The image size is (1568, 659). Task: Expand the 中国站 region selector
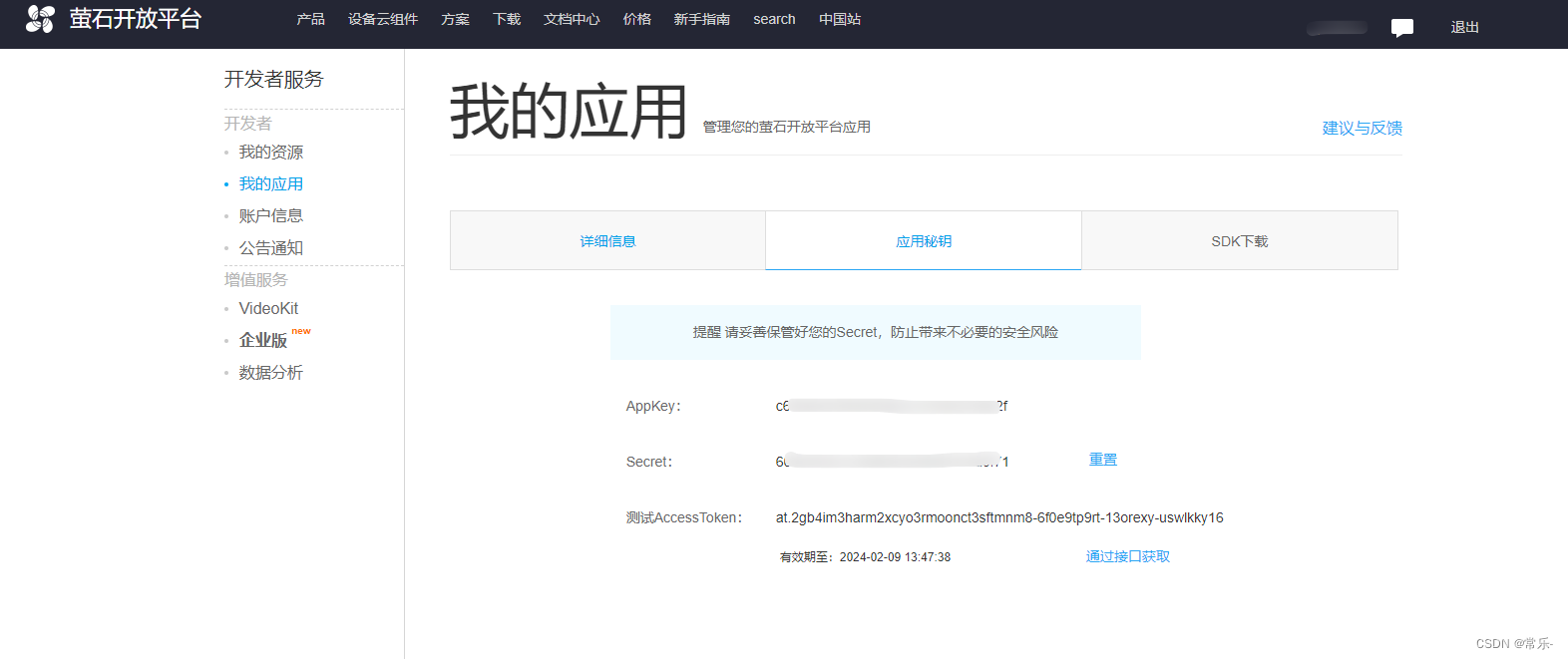coord(839,19)
